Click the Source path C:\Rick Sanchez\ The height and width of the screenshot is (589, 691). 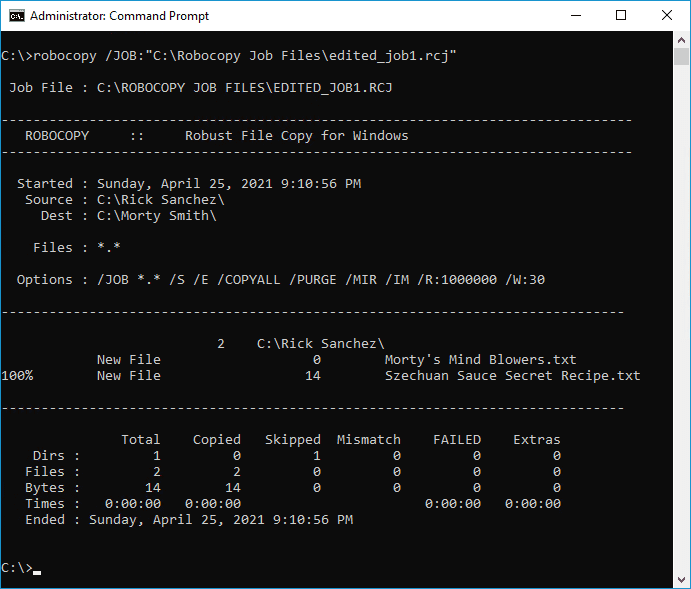pyautogui.click(x=160, y=200)
